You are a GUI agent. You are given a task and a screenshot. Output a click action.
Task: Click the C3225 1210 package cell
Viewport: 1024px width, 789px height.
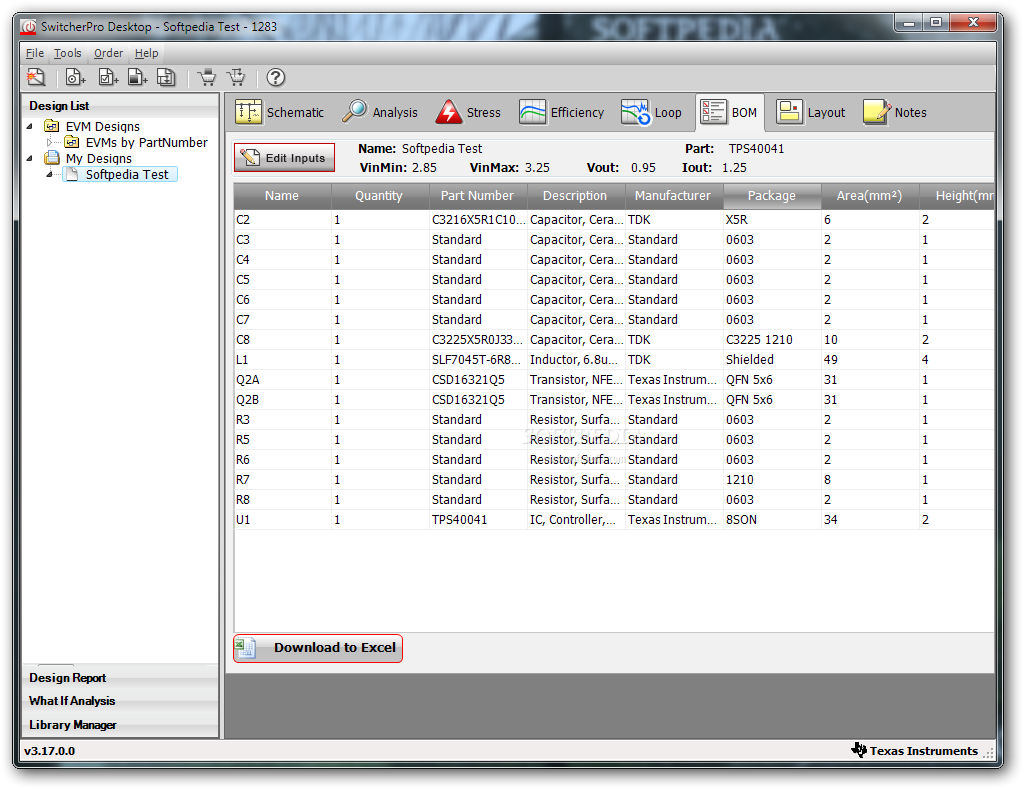(772, 340)
